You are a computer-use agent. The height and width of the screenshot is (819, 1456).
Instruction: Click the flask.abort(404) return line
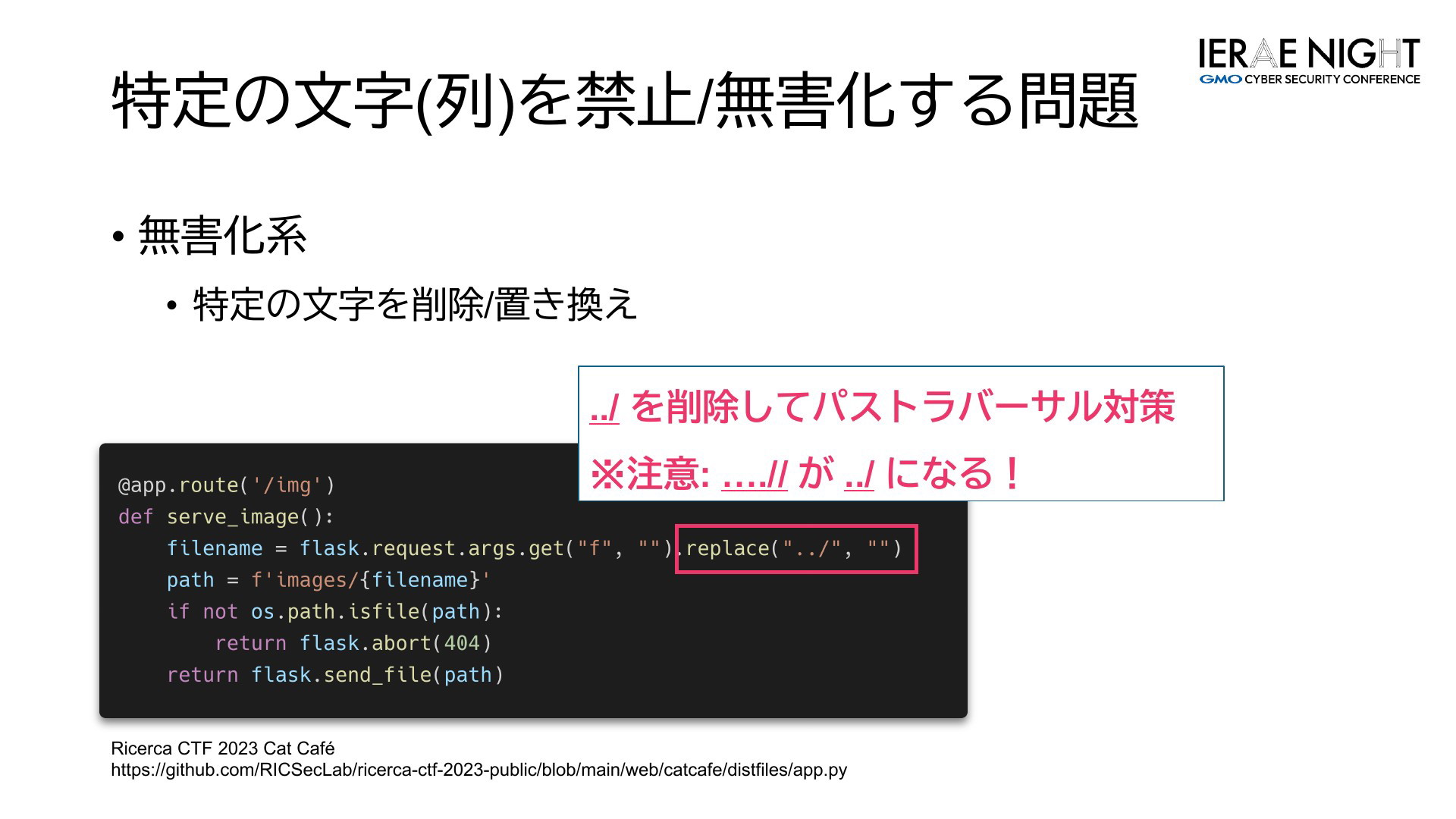click(353, 644)
